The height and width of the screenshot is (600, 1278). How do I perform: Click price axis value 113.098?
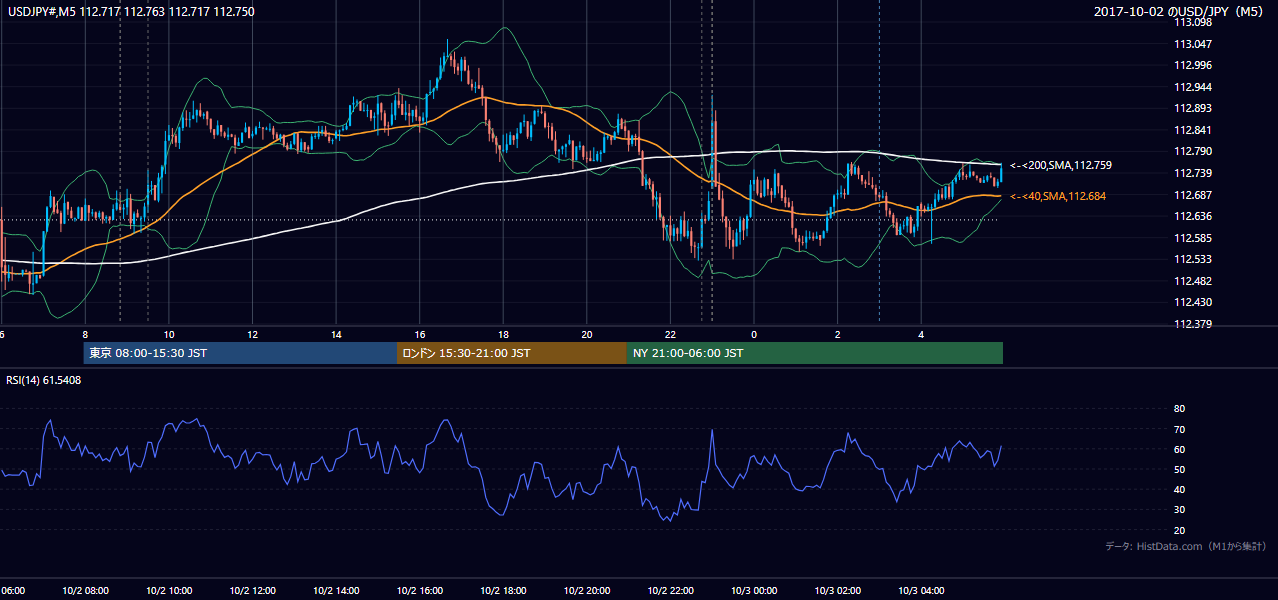(1193, 23)
